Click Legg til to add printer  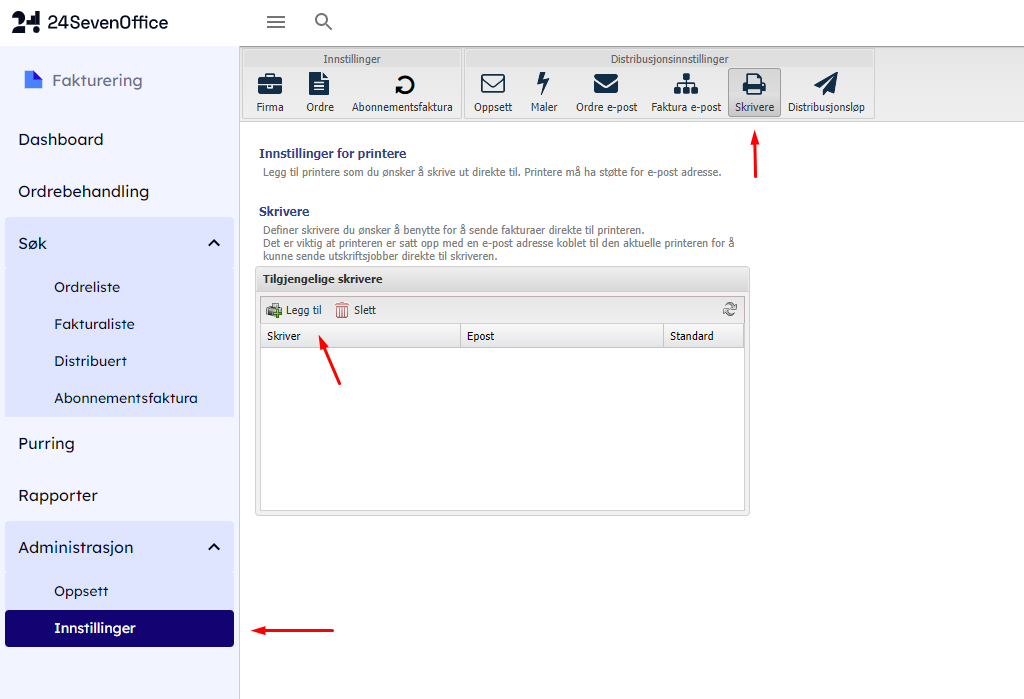point(294,310)
